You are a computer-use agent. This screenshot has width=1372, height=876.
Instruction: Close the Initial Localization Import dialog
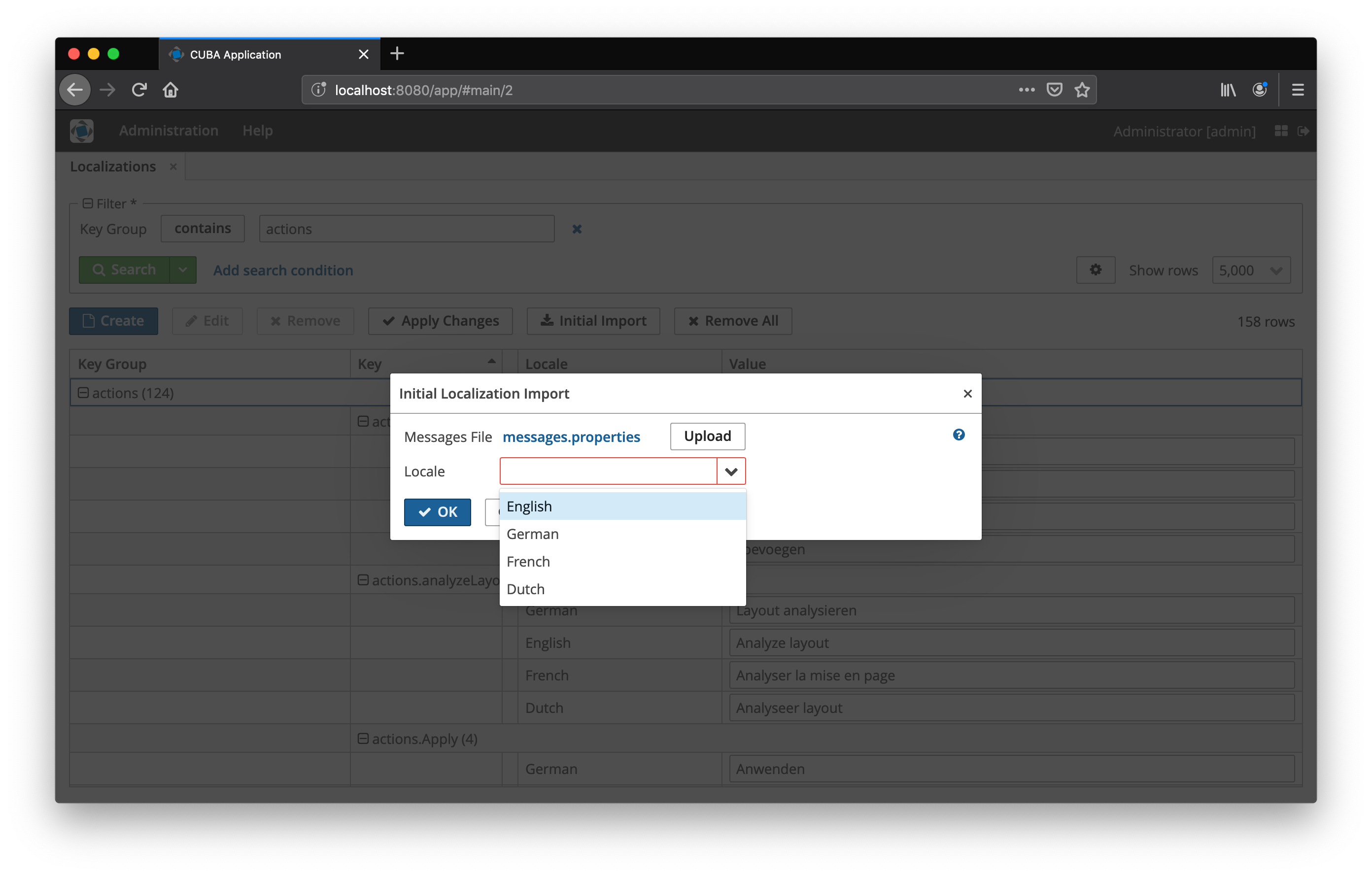tap(967, 394)
